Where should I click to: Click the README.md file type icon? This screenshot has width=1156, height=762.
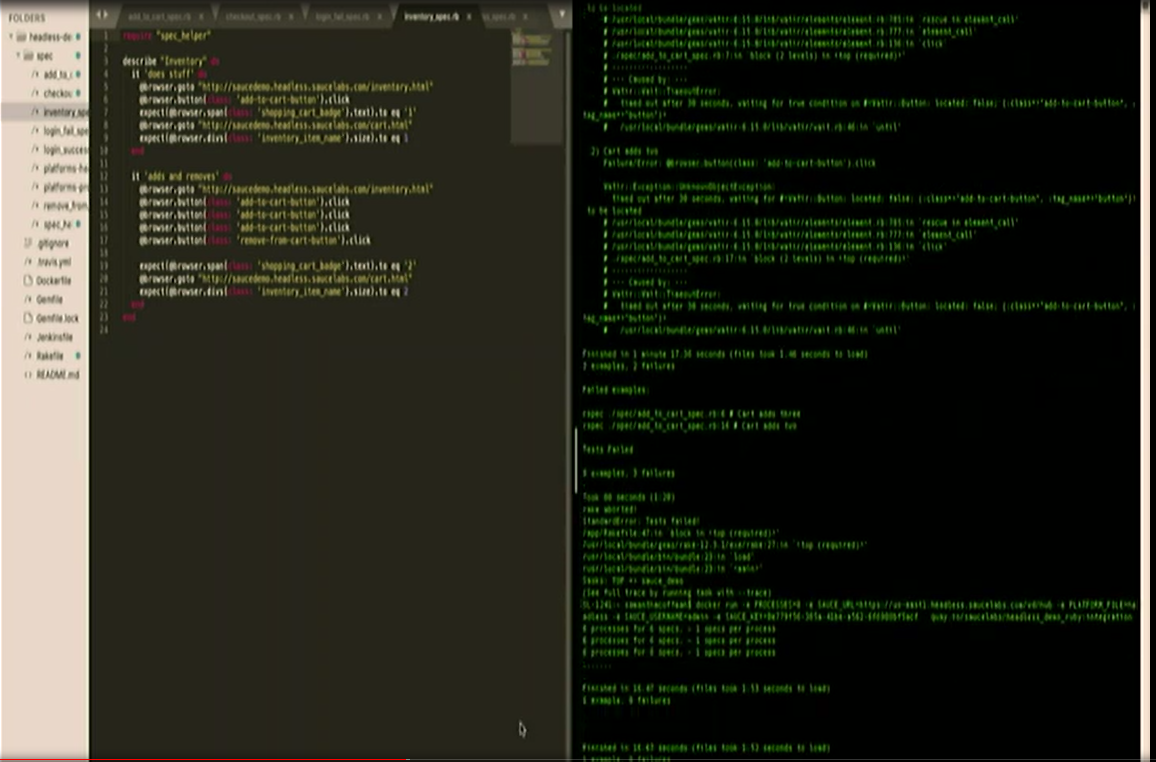(29, 375)
